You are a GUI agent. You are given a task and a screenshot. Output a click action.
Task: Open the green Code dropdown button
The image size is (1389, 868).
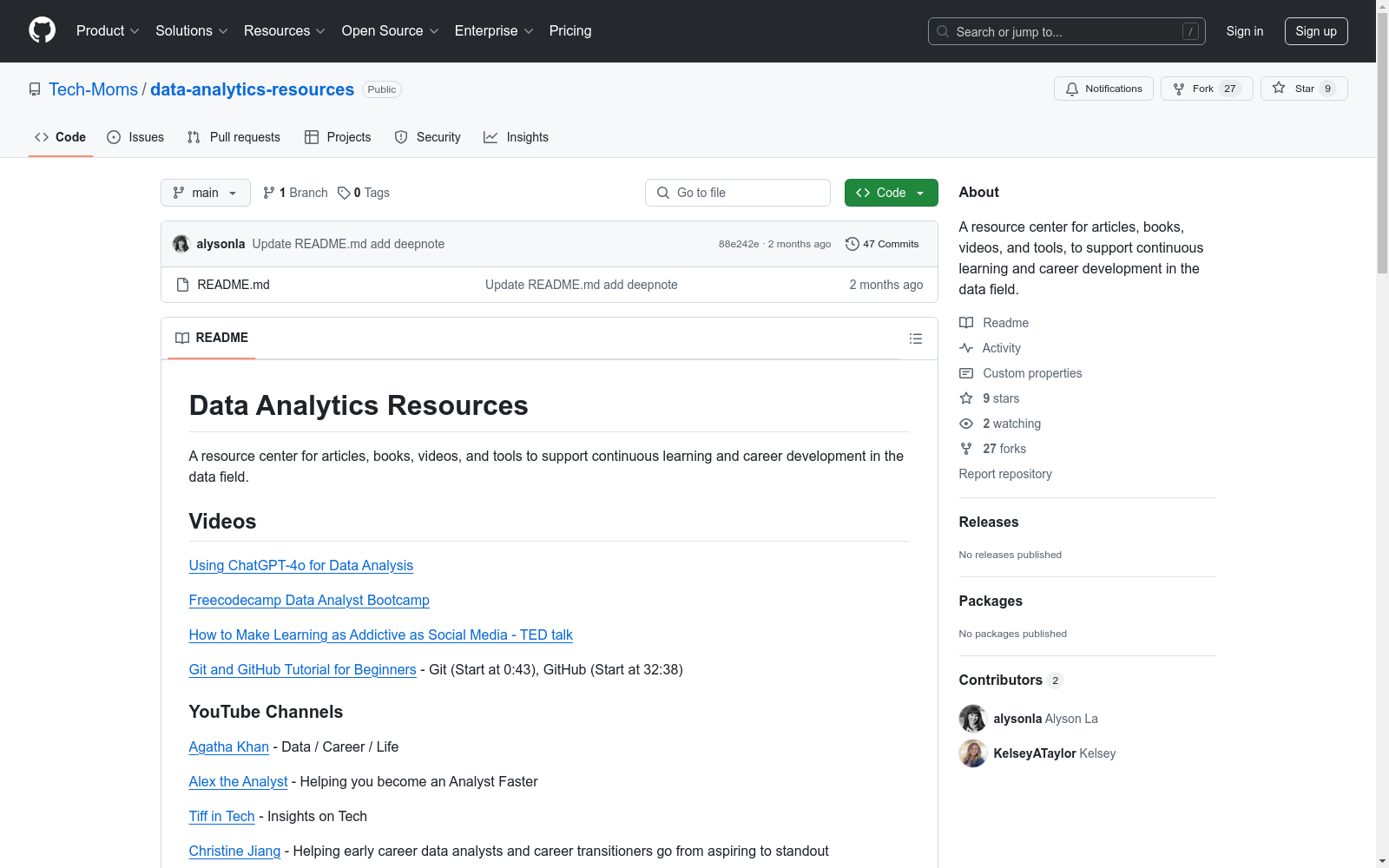tap(891, 193)
